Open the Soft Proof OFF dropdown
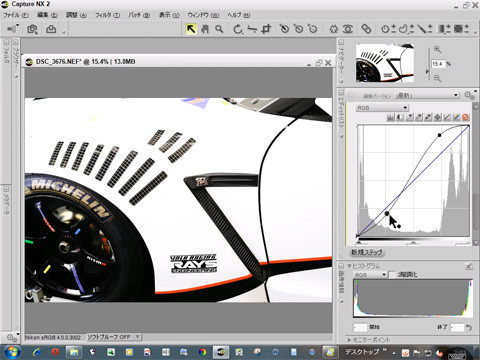This screenshot has width=480, height=360. (x=114, y=337)
